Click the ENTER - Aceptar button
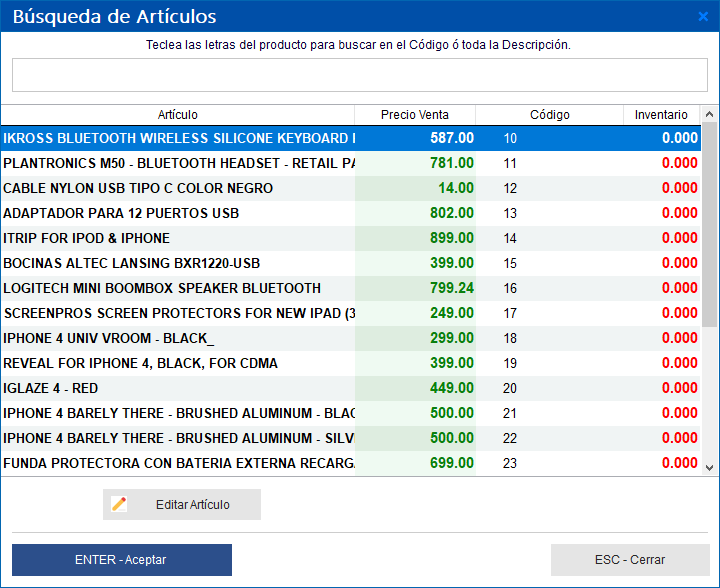Viewport: 720px width, 588px height. click(x=122, y=560)
